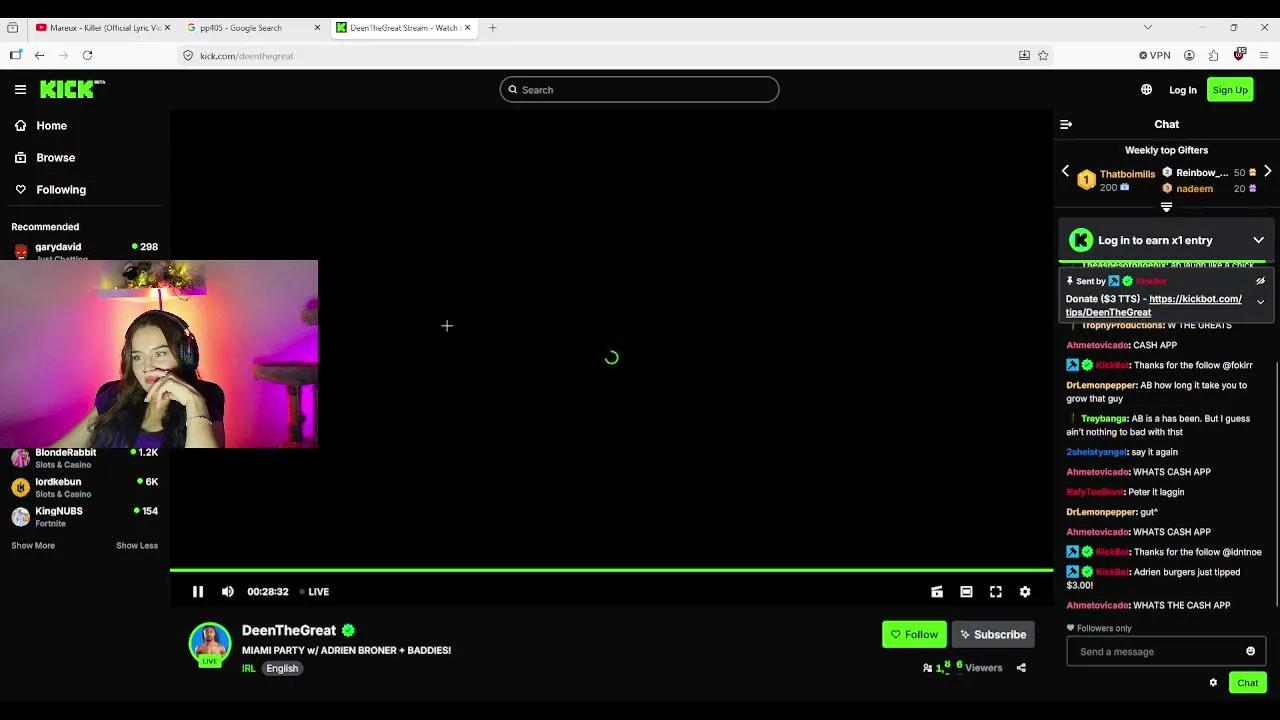This screenshot has width=1280, height=720.
Task: Expand the pinned Donate message chevron
Action: click(1260, 302)
